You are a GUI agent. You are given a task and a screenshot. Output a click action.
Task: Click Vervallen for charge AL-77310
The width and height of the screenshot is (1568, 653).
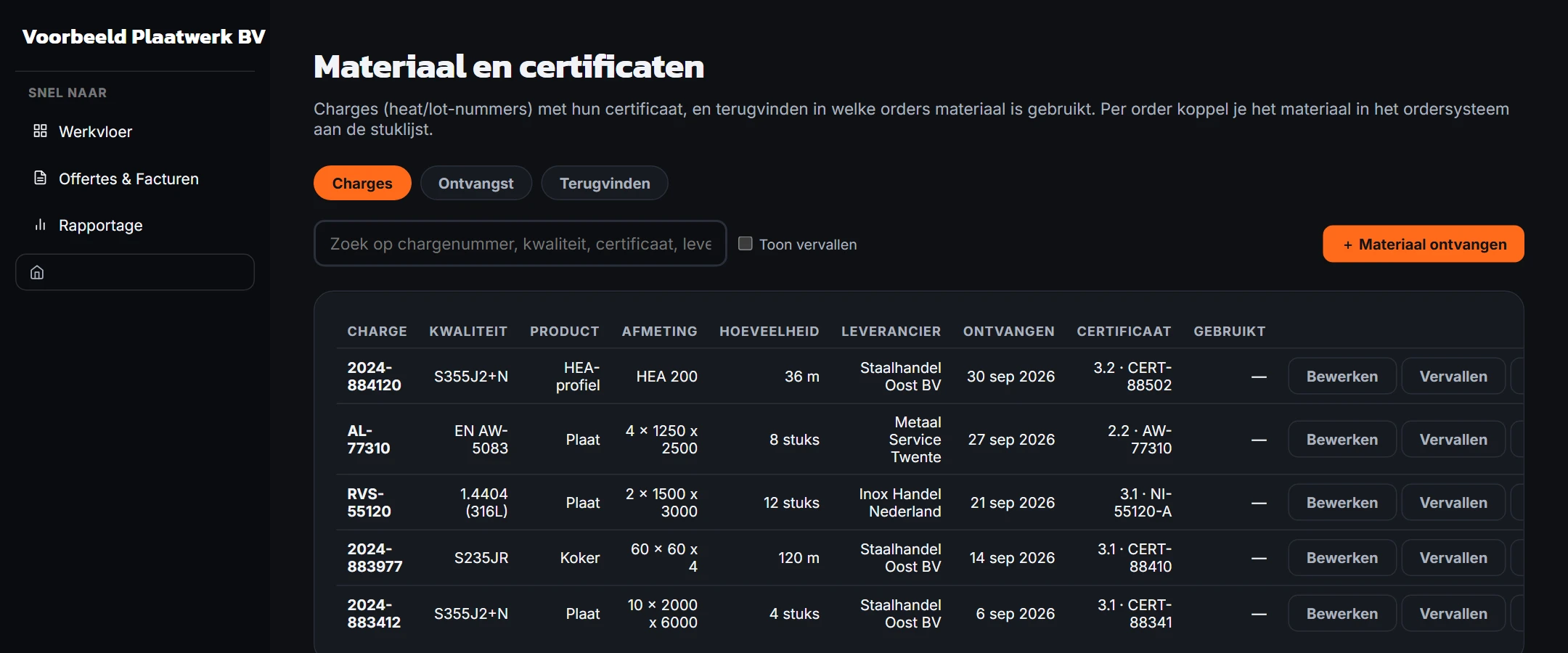(1453, 440)
